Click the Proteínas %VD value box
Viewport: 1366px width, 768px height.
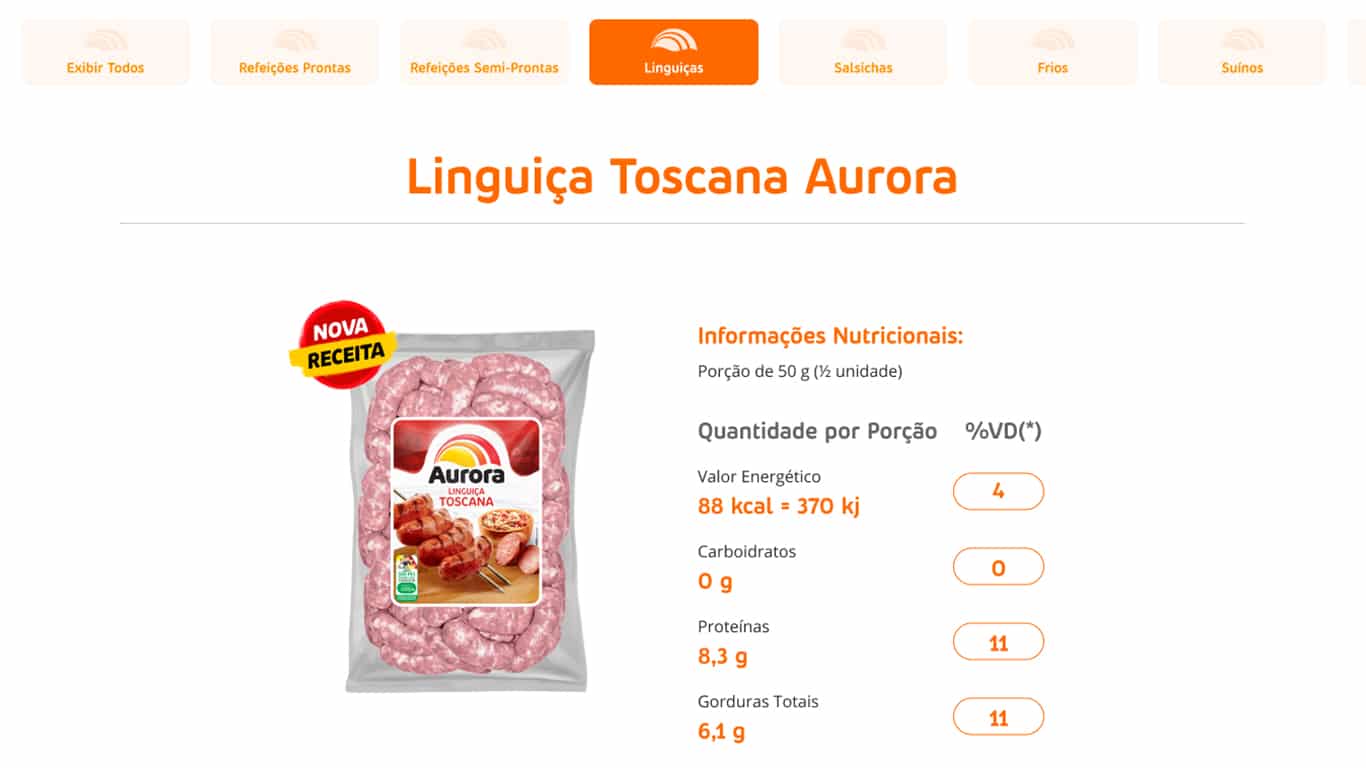click(998, 642)
